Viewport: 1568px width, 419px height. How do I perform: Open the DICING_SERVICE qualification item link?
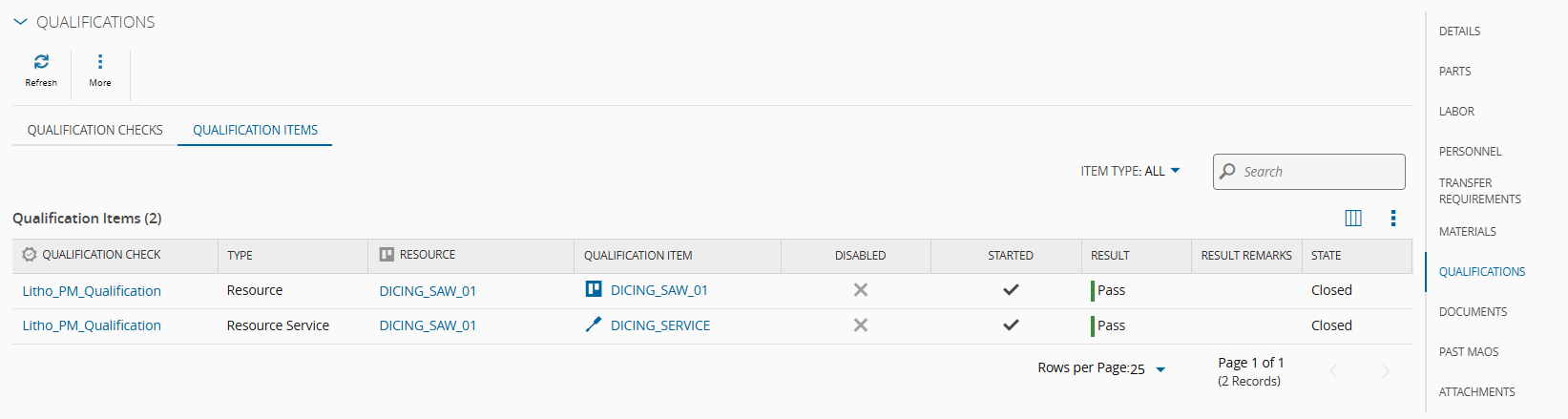coord(660,325)
